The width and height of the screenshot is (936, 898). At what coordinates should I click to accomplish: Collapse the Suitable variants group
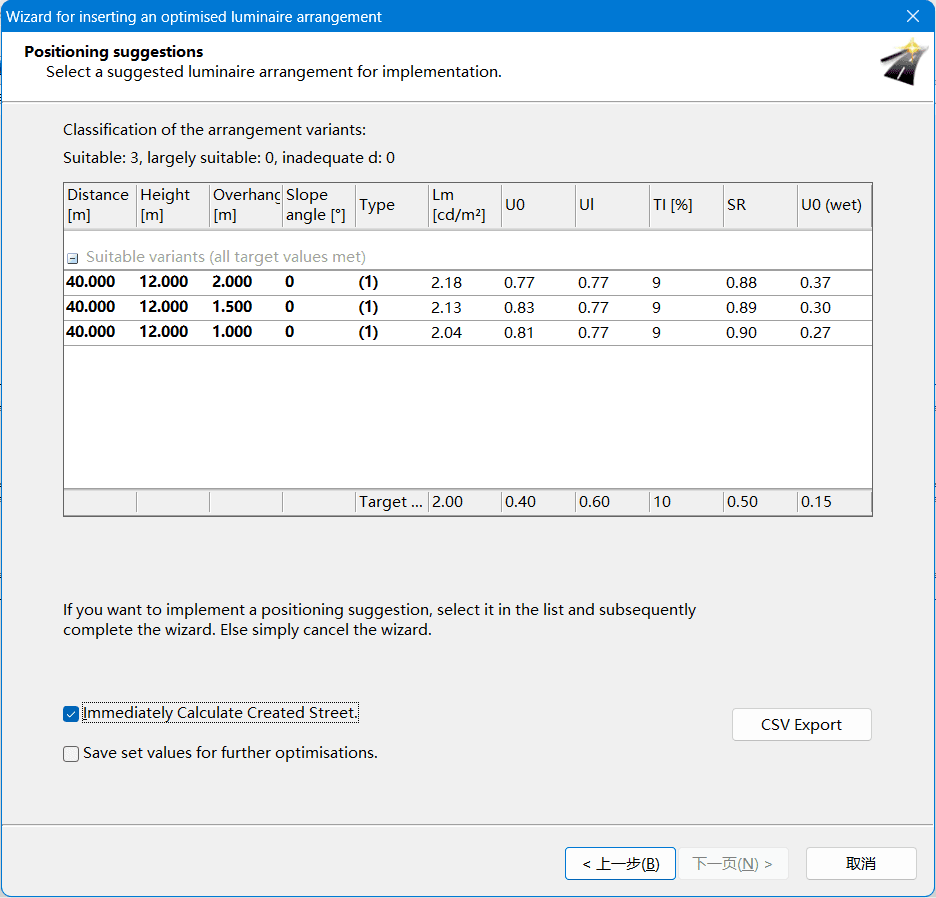72,259
